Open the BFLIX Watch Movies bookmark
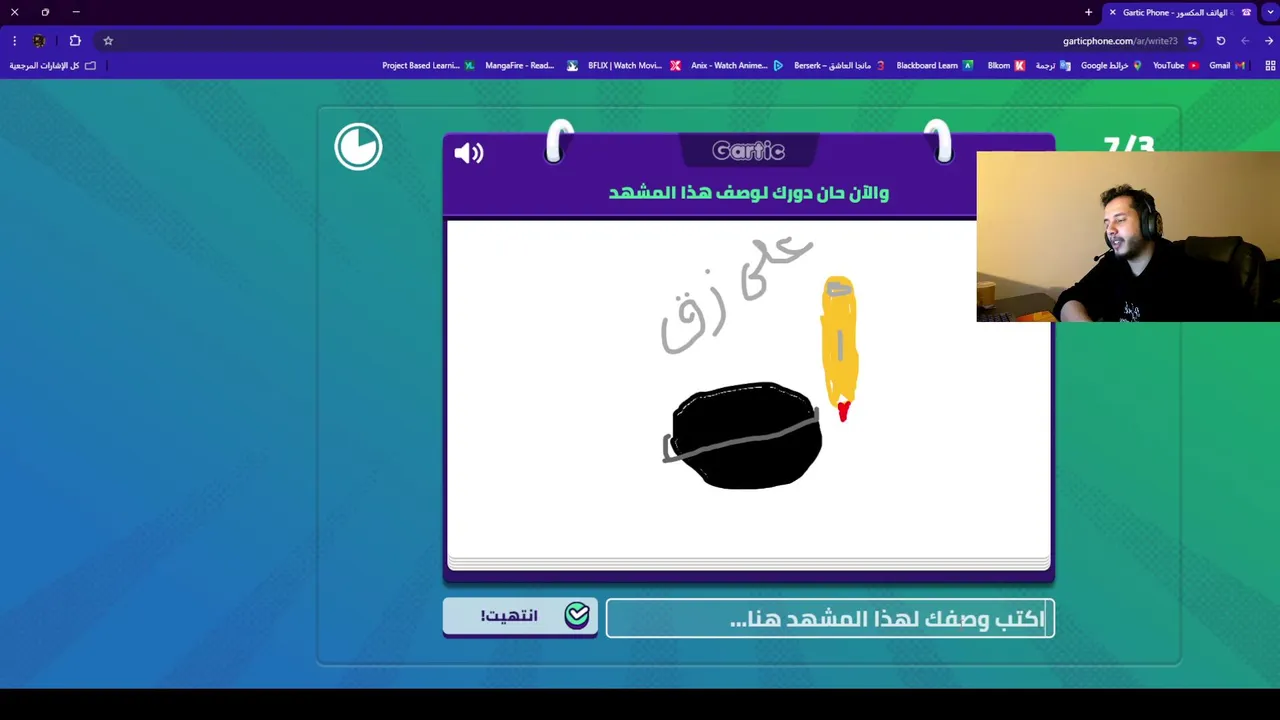The image size is (1280, 720). pyautogui.click(x=634, y=66)
